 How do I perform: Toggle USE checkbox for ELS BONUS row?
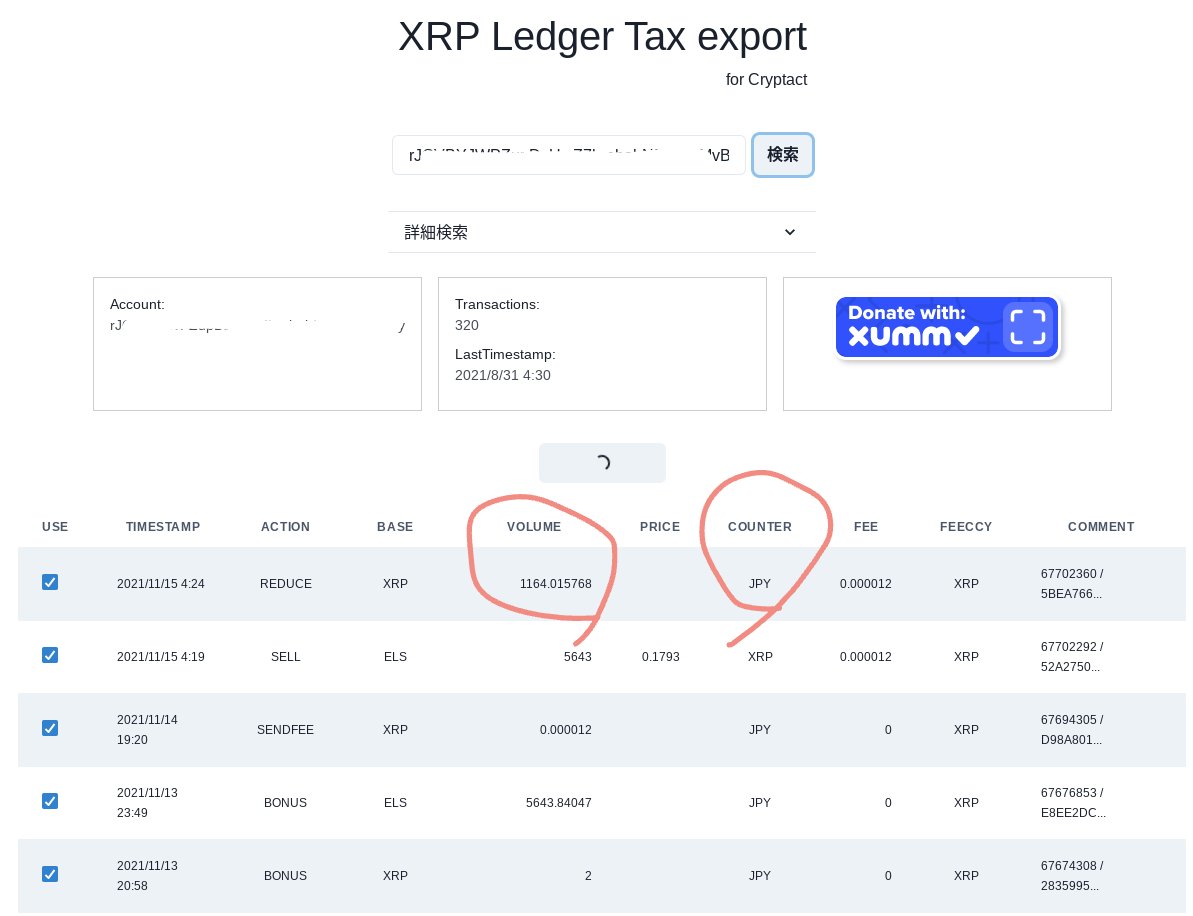coord(49,801)
